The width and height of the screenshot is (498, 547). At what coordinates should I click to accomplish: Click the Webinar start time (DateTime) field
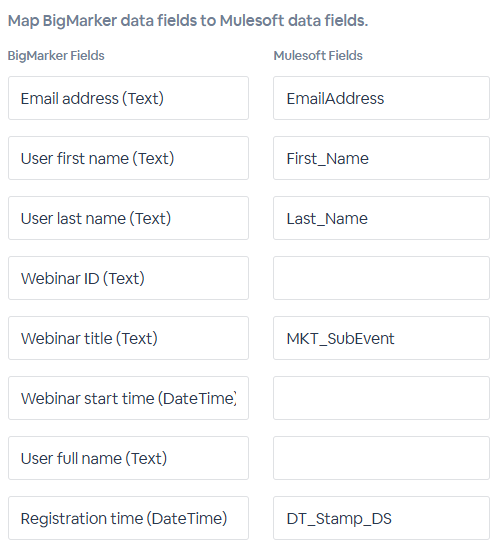(x=128, y=398)
